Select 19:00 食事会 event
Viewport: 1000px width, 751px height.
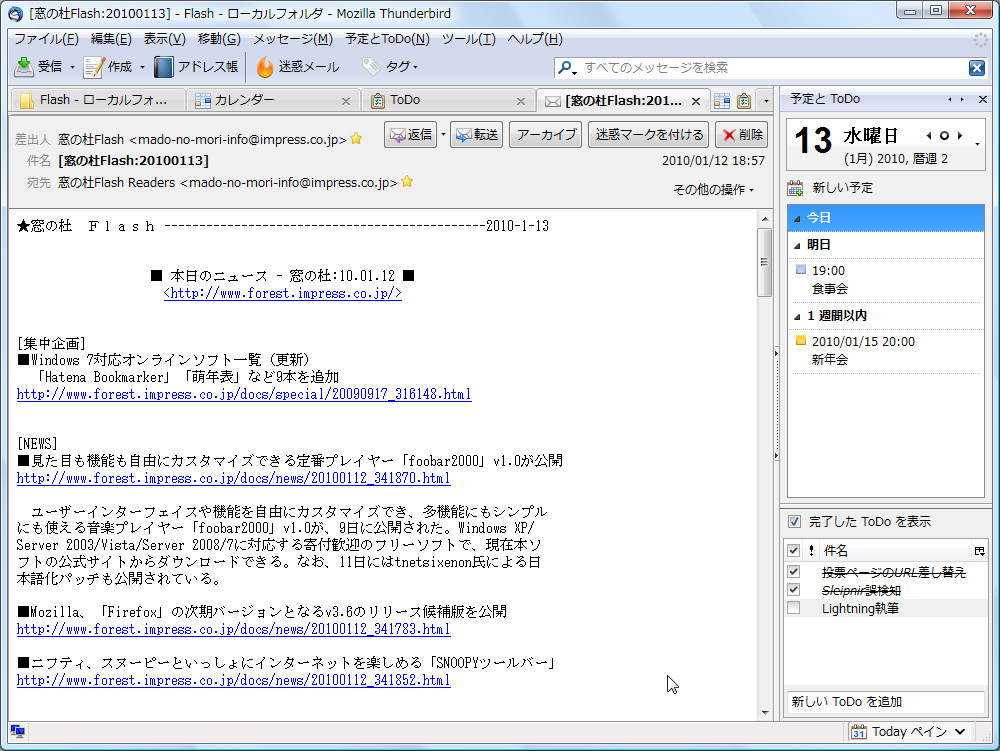click(885, 279)
